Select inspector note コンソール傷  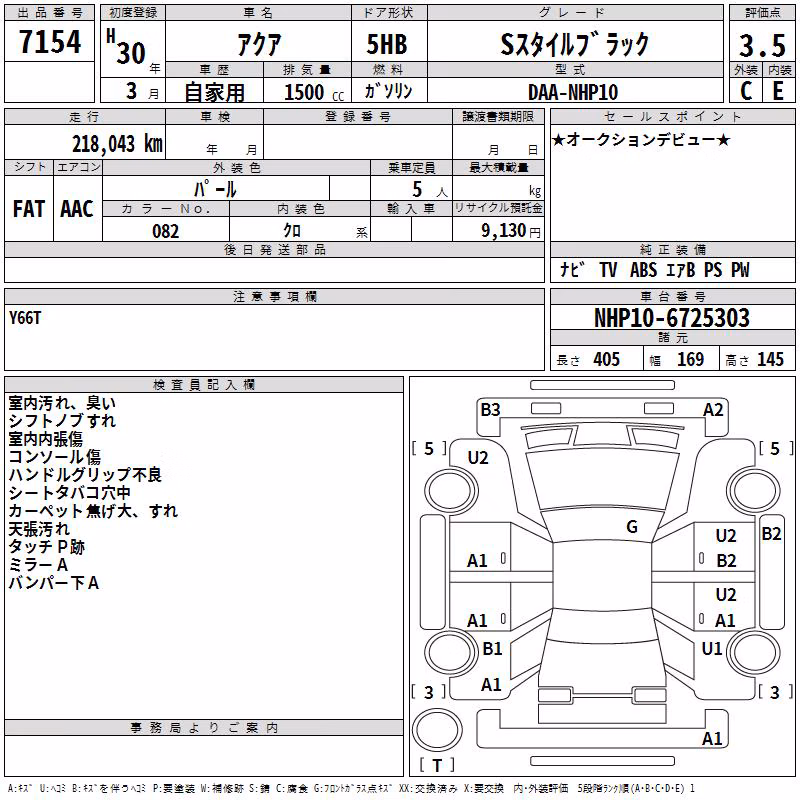[x=55, y=457]
